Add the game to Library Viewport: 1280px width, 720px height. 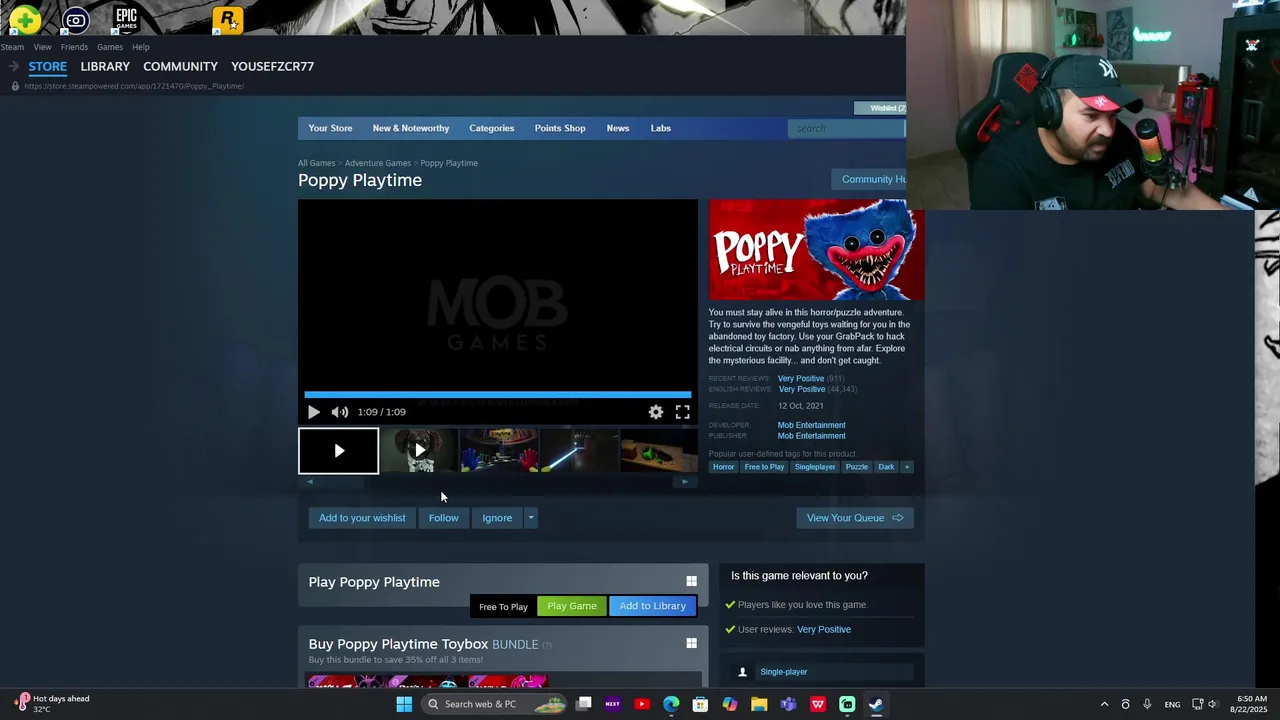[x=652, y=606]
